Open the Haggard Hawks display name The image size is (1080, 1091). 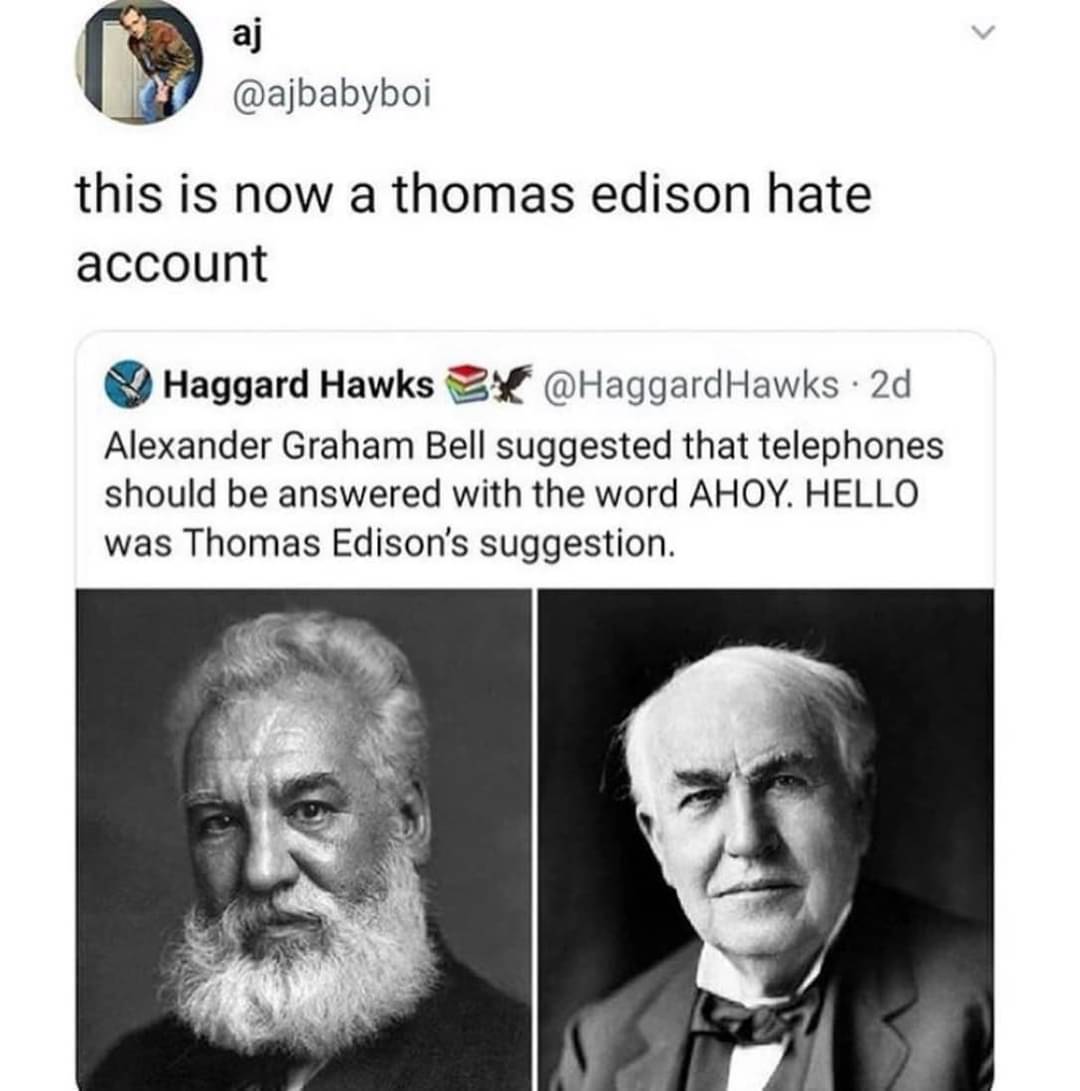[x=299, y=384]
